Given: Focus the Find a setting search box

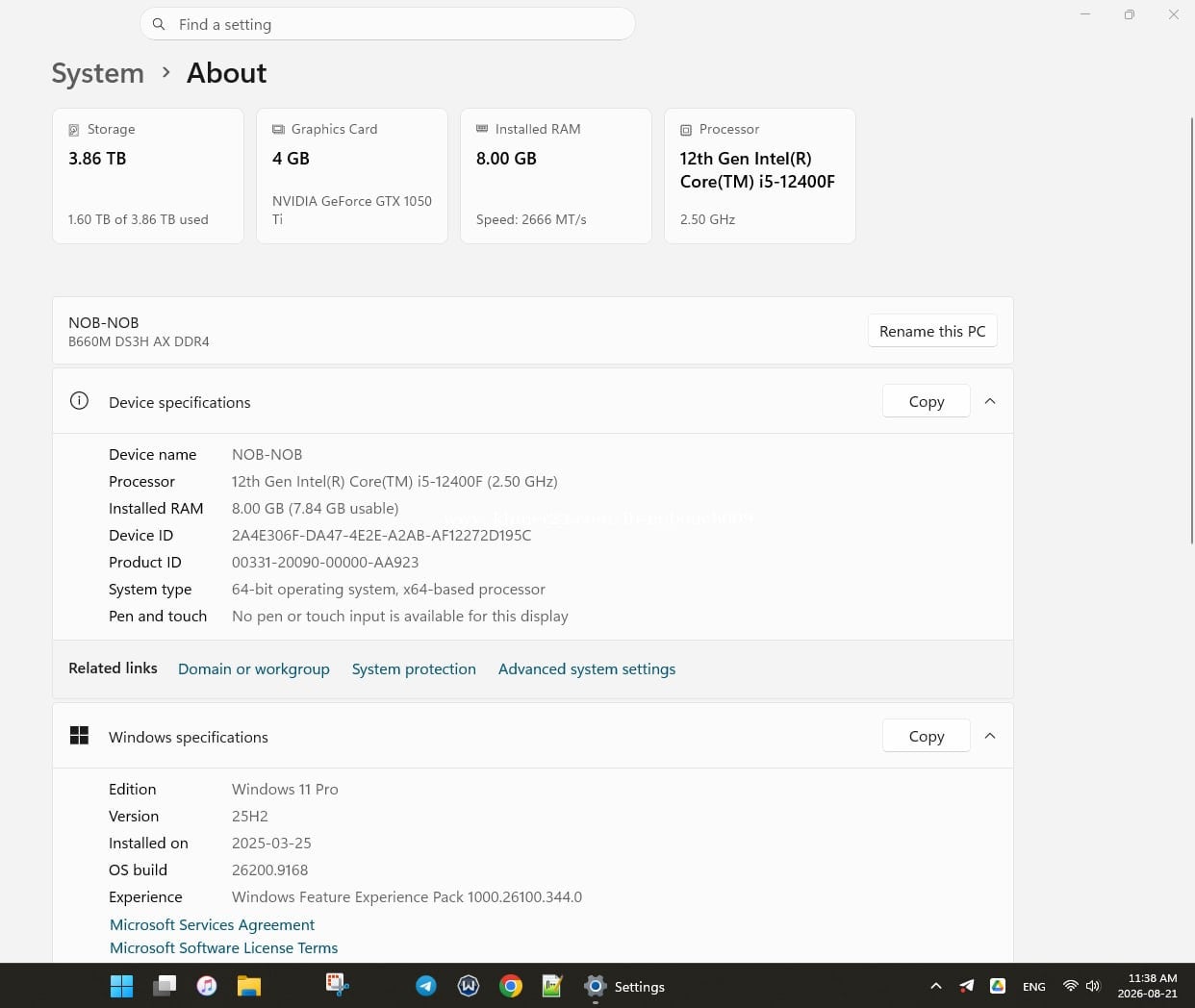Looking at the screenshot, I should pos(388,24).
